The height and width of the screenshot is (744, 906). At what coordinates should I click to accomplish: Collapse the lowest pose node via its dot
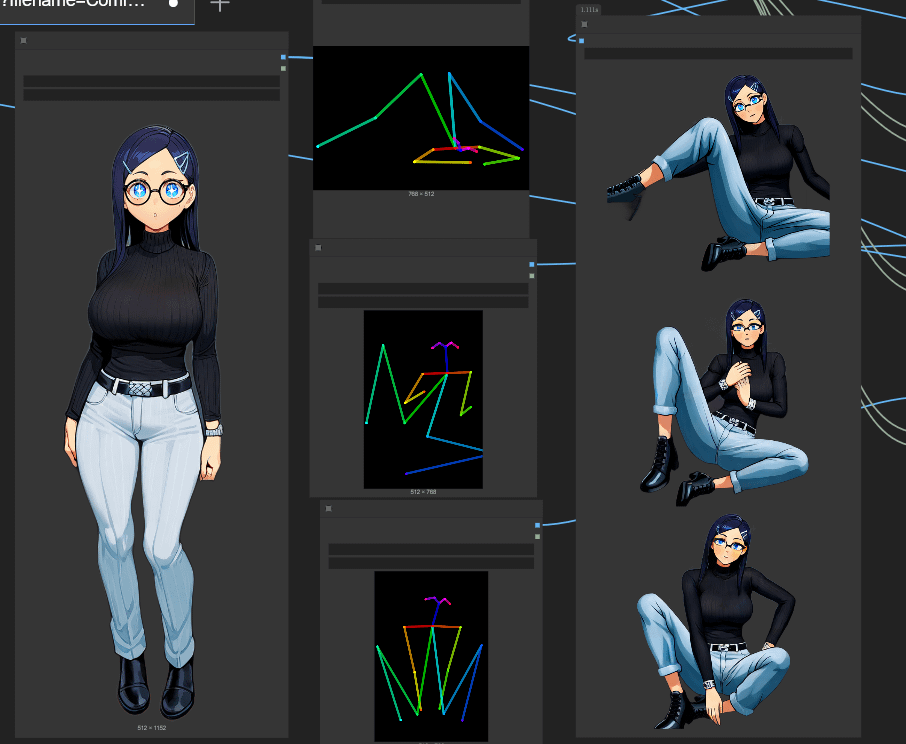329,509
